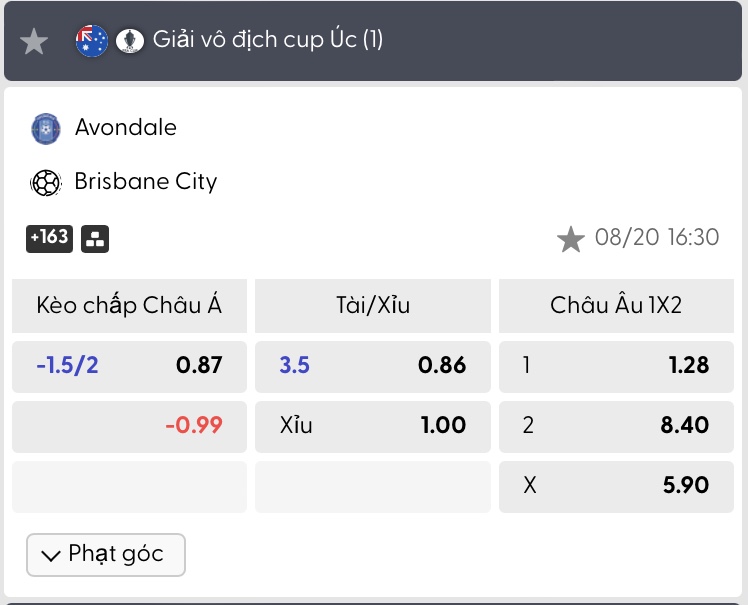Bet handicap -1.5/2 at odds 0.87
748x605 pixels.
pyautogui.click(x=129, y=366)
